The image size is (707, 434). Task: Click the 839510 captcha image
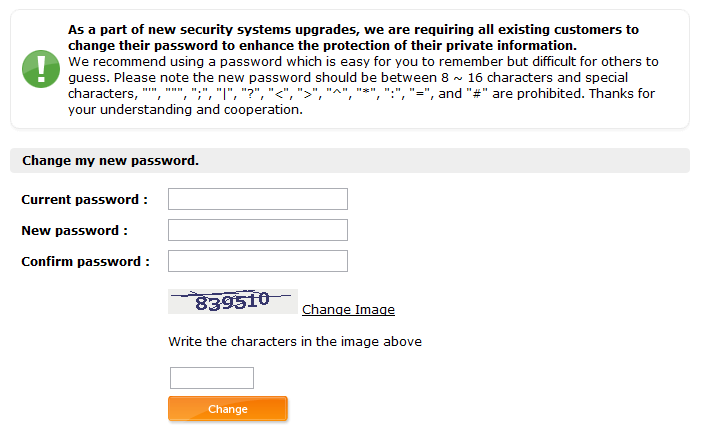[233, 302]
